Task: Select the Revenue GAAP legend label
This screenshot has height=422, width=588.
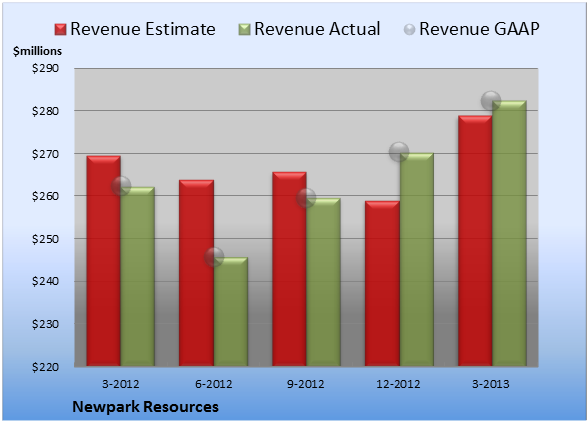Action: [479, 29]
